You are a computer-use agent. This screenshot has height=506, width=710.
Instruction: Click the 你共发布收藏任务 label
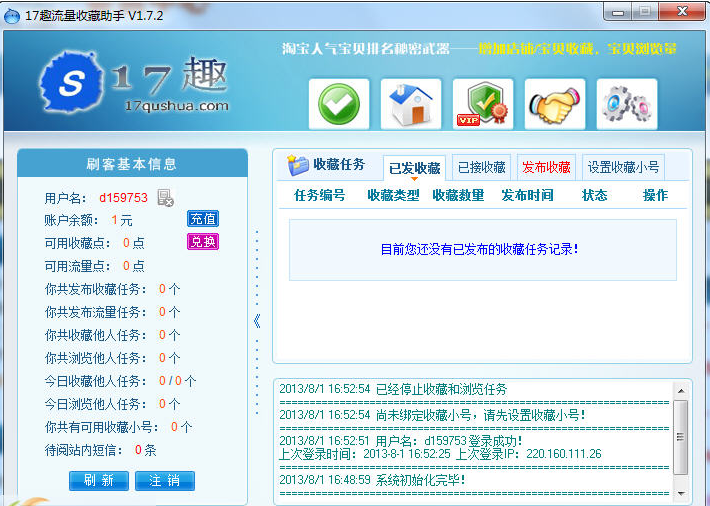pyautogui.click(x=96, y=289)
